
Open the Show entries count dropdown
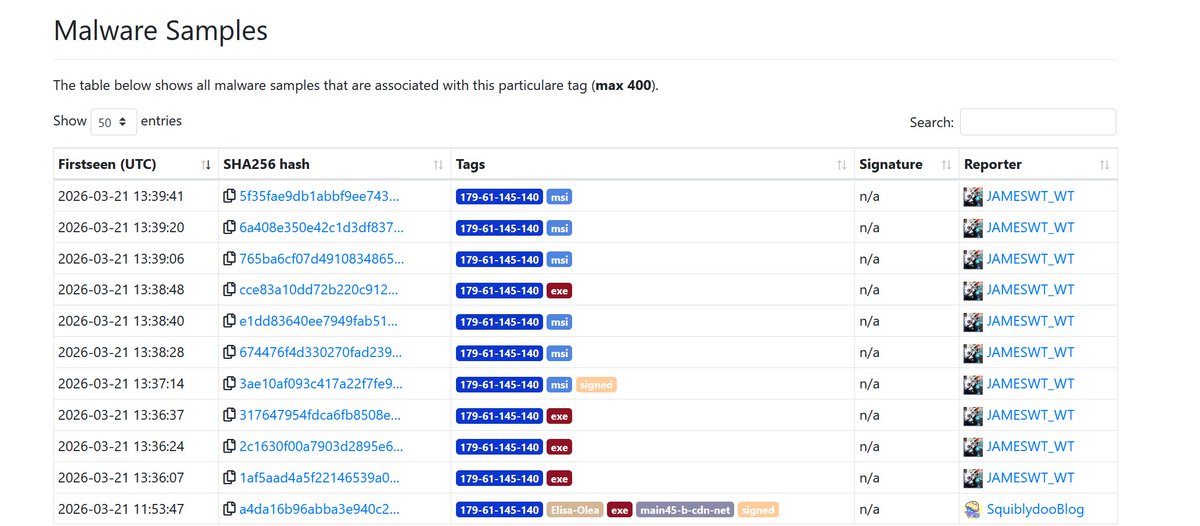tap(113, 122)
